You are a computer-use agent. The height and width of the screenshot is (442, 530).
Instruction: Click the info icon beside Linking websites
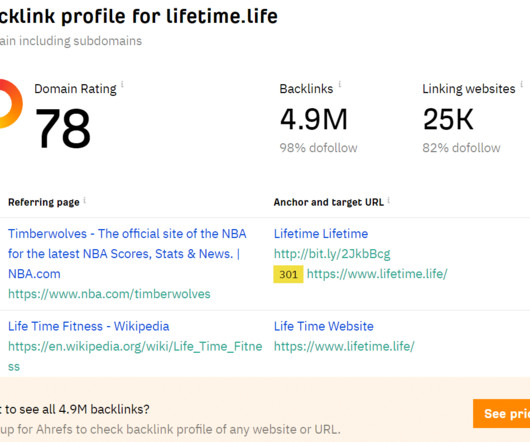coord(522,84)
